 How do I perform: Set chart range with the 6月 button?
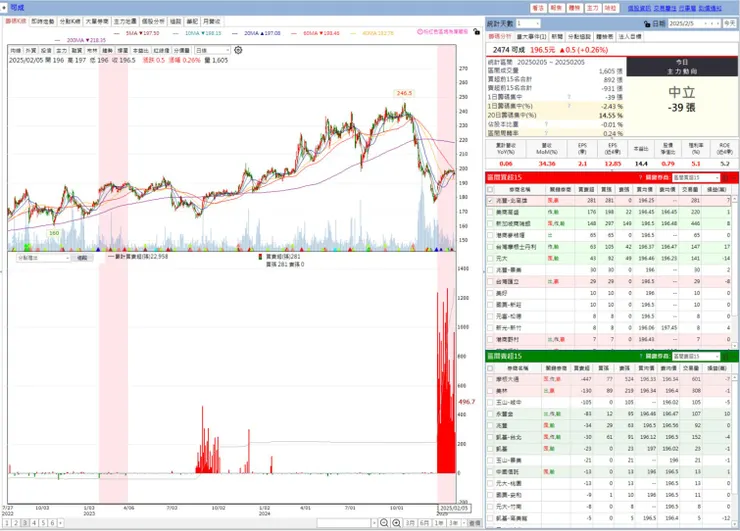pos(424,523)
